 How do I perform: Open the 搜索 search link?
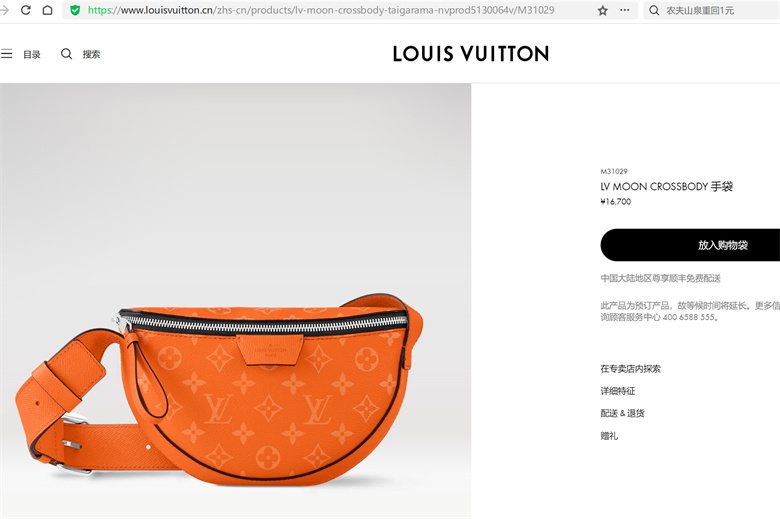91,54
